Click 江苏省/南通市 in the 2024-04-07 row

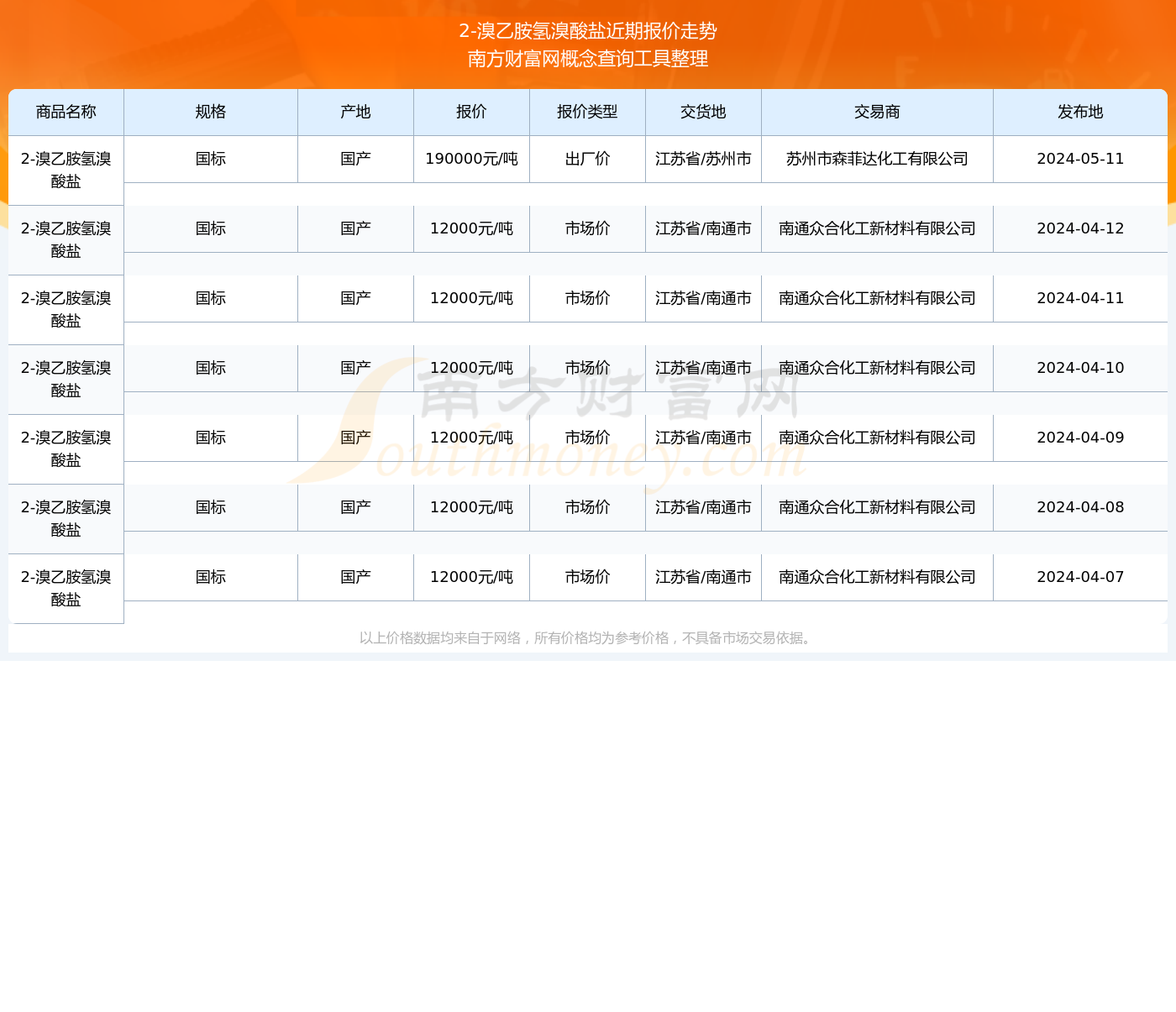(x=703, y=577)
